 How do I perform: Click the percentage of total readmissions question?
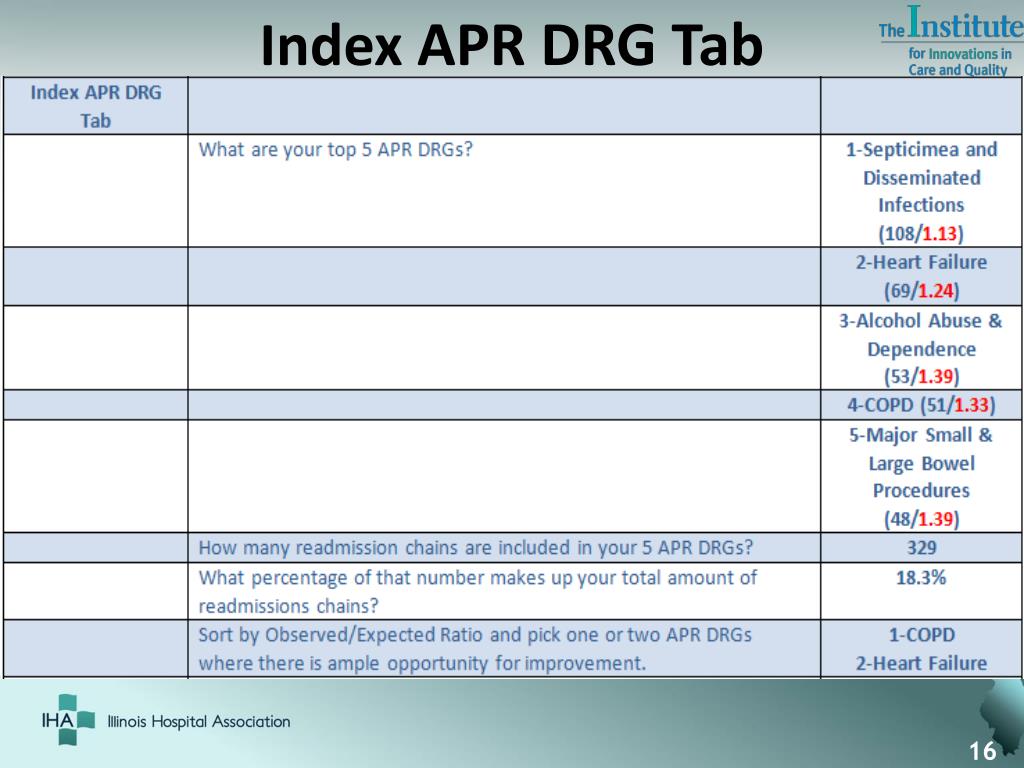click(x=477, y=592)
